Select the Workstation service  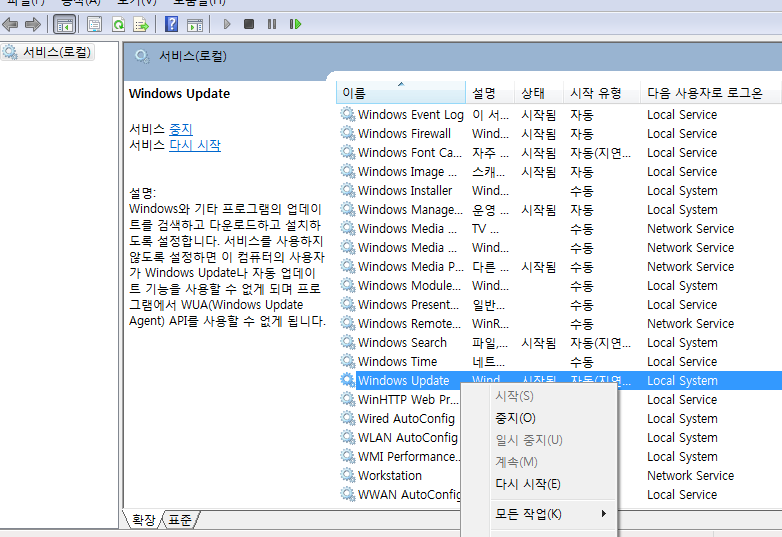pyautogui.click(x=390, y=475)
